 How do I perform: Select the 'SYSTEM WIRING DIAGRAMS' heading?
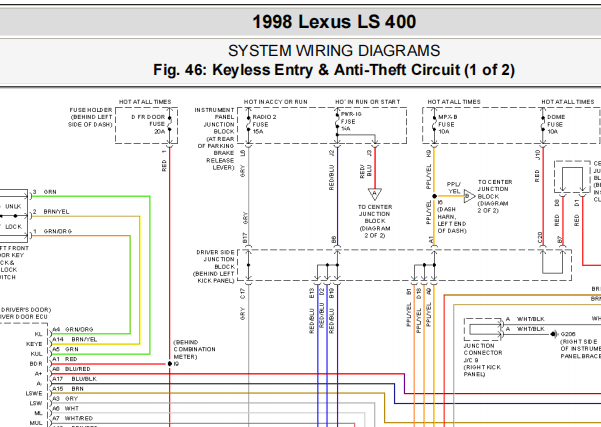pos(334,51)
